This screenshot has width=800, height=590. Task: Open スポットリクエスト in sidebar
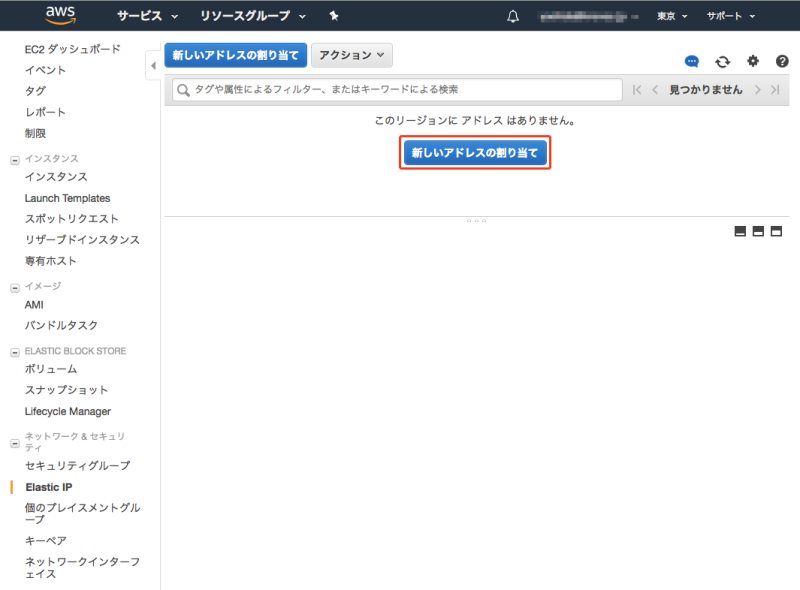tap(71, 219)
